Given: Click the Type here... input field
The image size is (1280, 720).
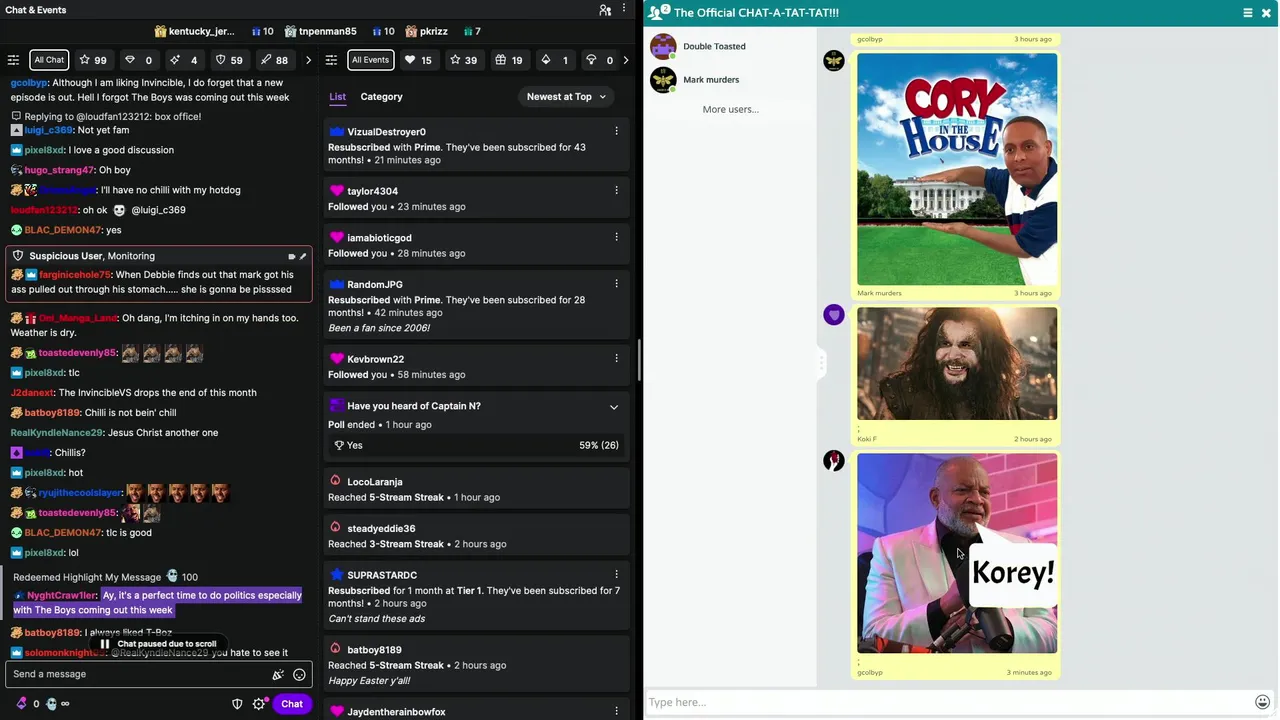Looking at the screenshot, I should pyautogui.click(x=948, y=702).
